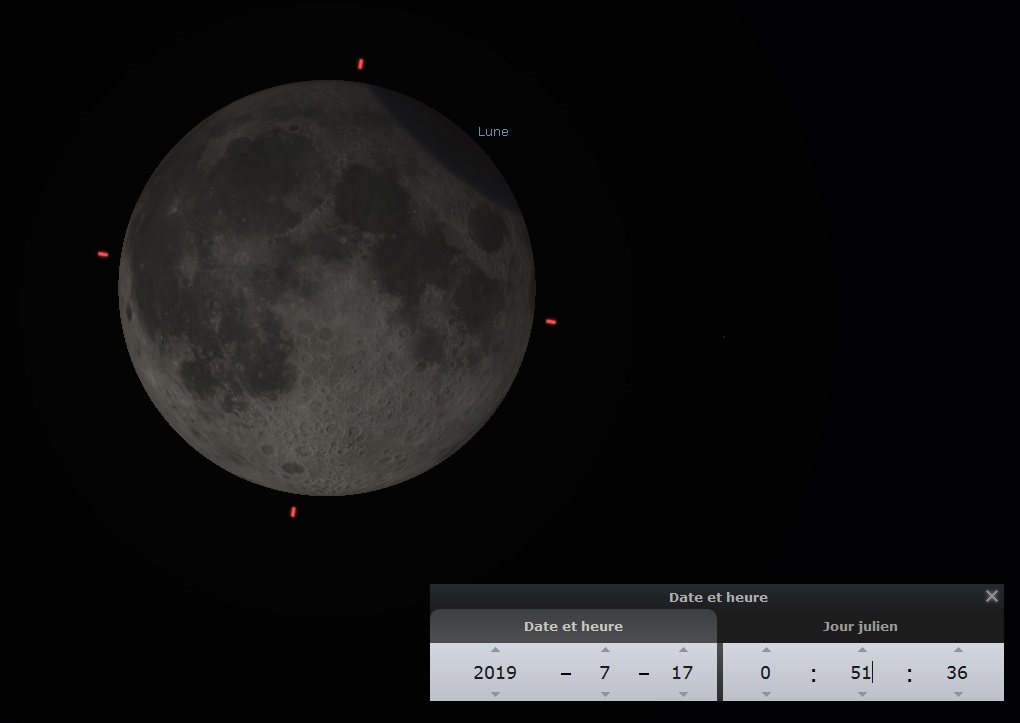This screenshot has height=723, width=1020.
Task: Close the Date et heure dialog
Action: coord(991,596)
